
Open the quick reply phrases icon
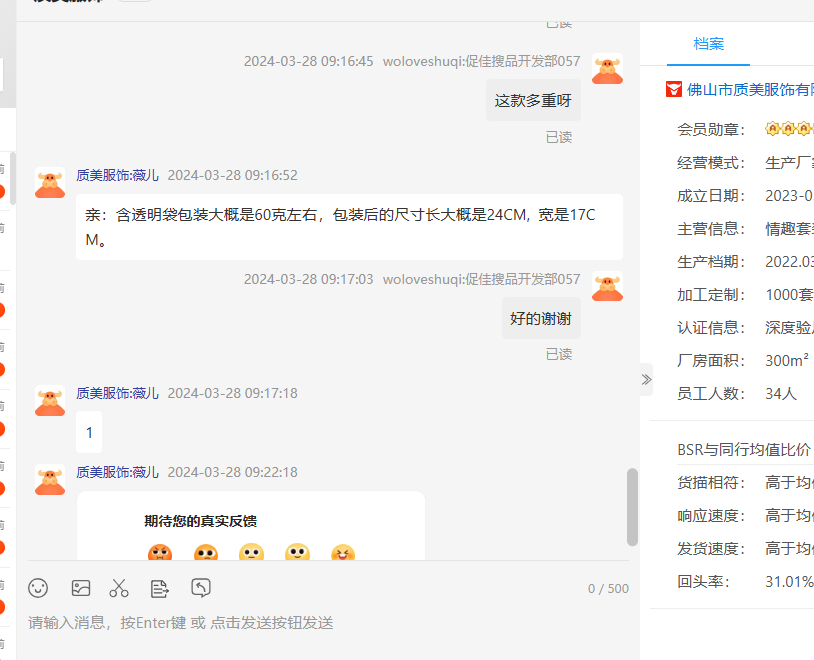coord(159,589)
